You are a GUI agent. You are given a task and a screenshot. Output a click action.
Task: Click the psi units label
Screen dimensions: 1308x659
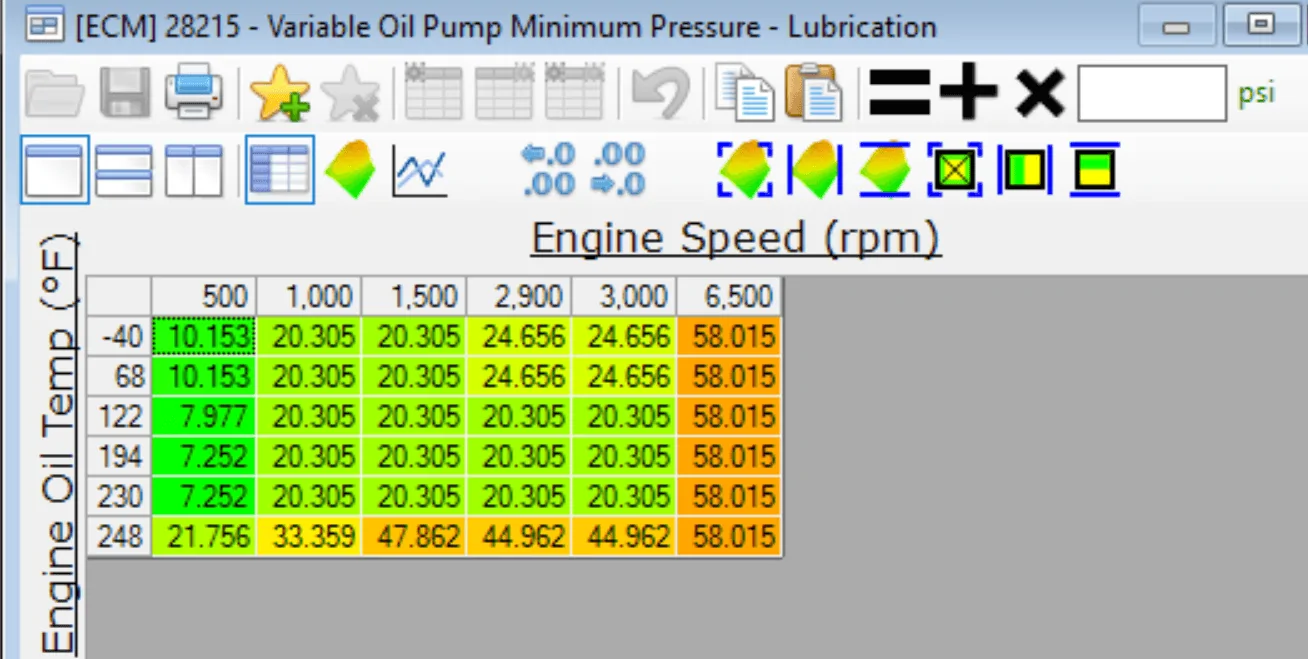point(1257,94)
